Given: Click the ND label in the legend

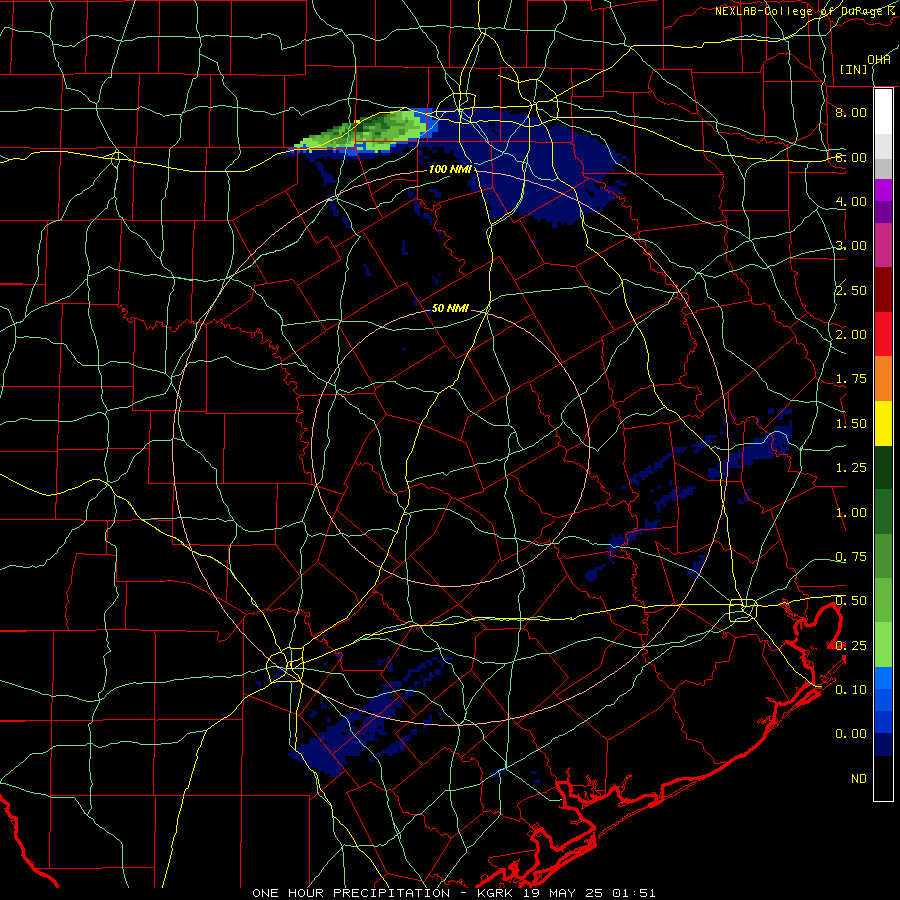Looking at the screenshot, I should [x=859, y=779].
